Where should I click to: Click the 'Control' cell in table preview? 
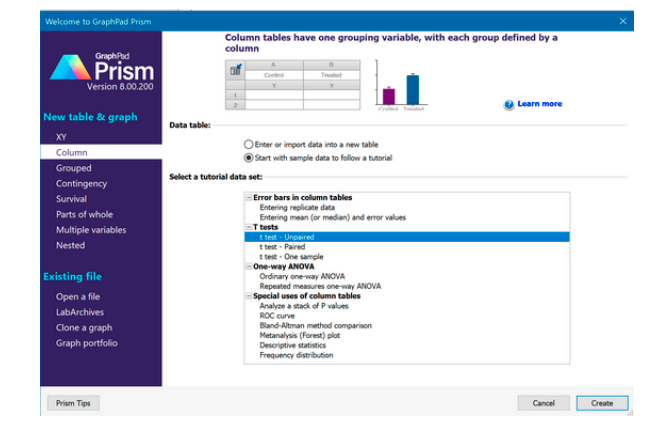tap(274, 75)
